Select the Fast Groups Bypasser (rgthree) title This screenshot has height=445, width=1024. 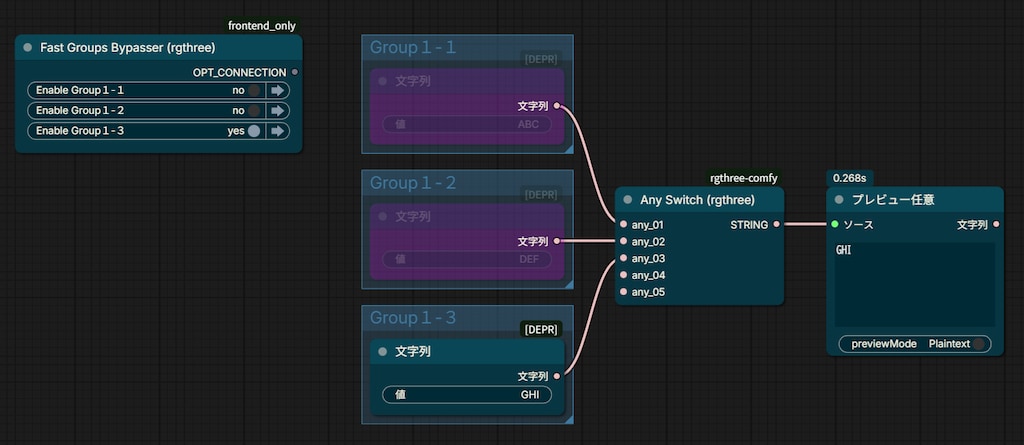128,48
